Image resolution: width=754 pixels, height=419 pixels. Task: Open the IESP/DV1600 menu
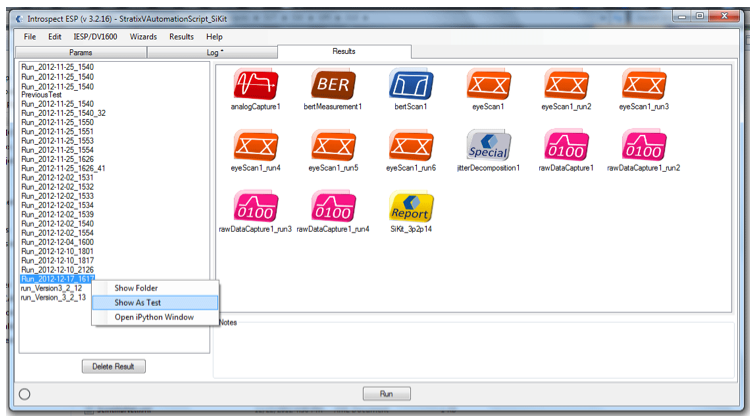(94, 36)
